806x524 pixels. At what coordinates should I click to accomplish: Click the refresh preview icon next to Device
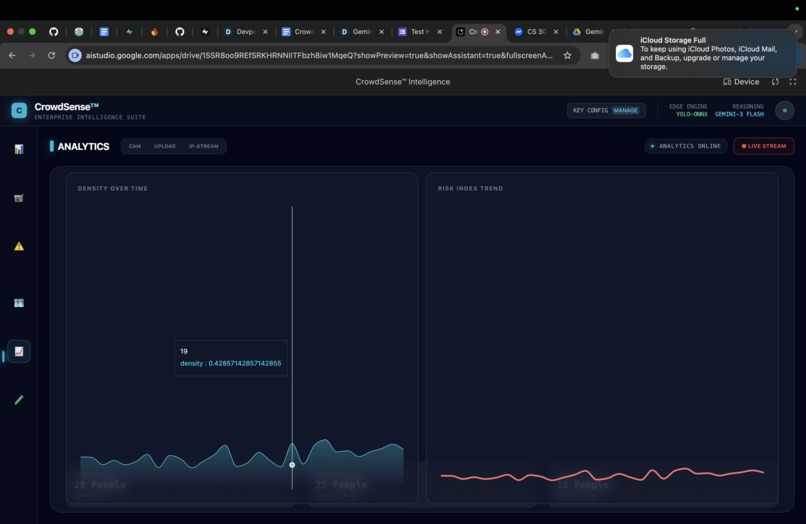point(775,82)
